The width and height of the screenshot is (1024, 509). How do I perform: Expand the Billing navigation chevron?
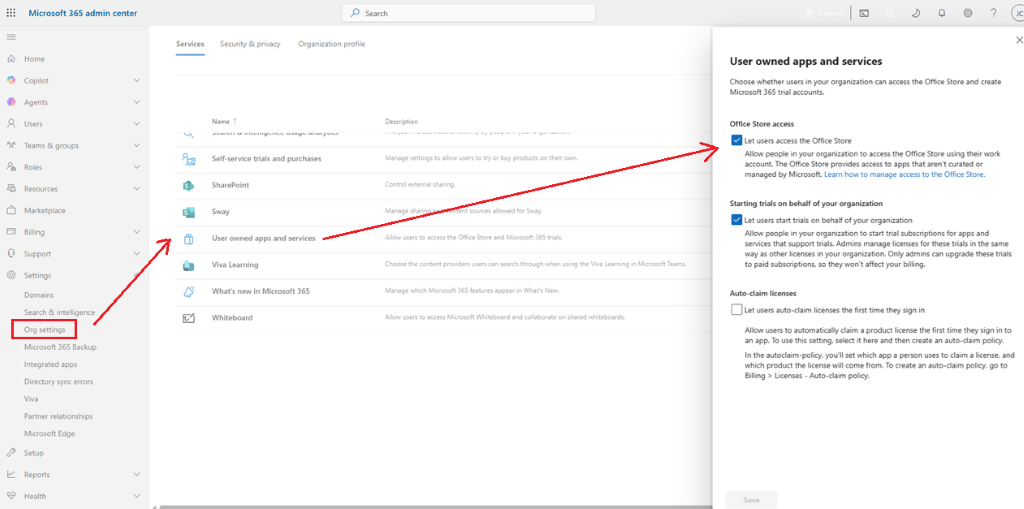(136, 232)
